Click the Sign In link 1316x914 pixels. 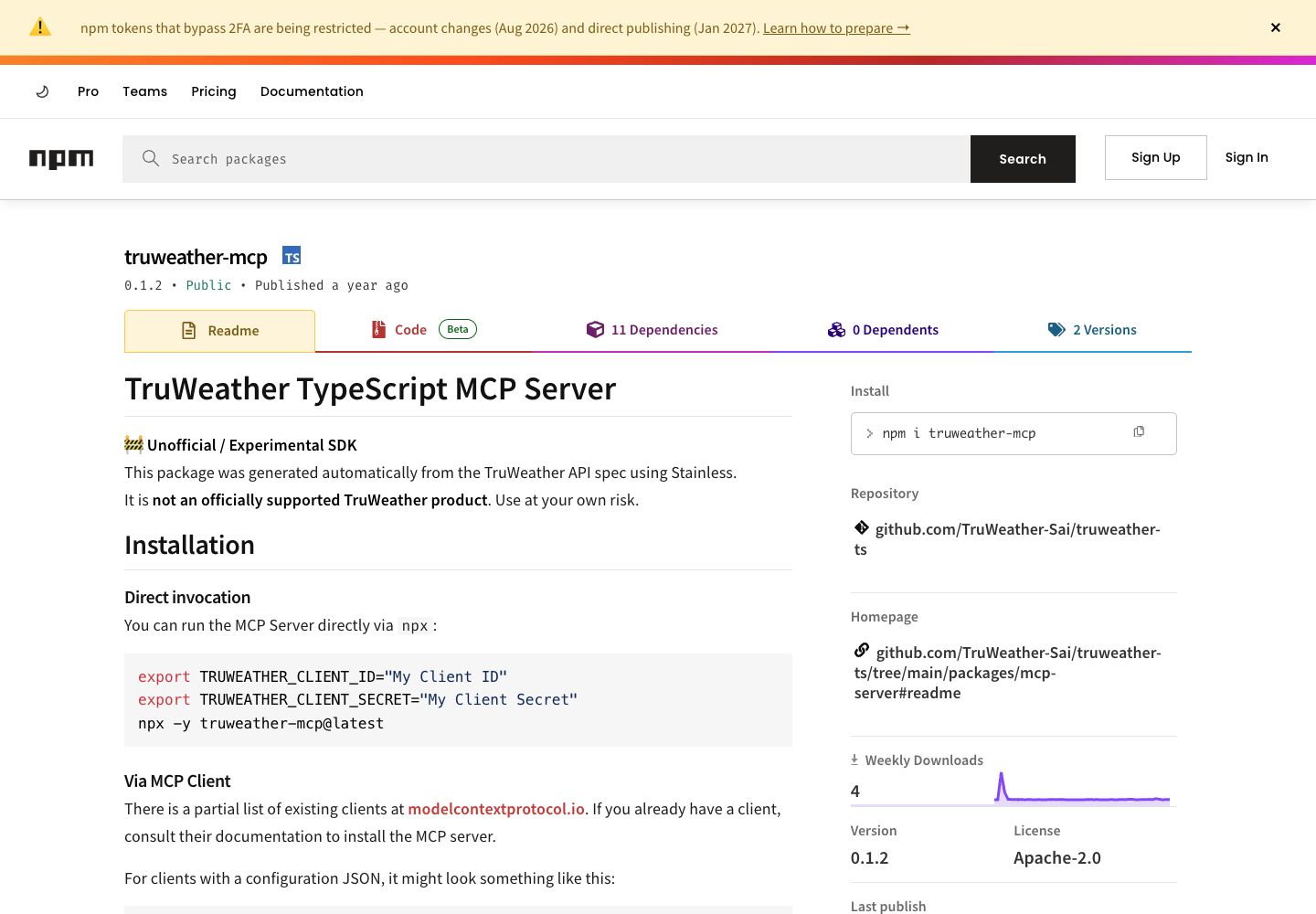pos(1247,157)
